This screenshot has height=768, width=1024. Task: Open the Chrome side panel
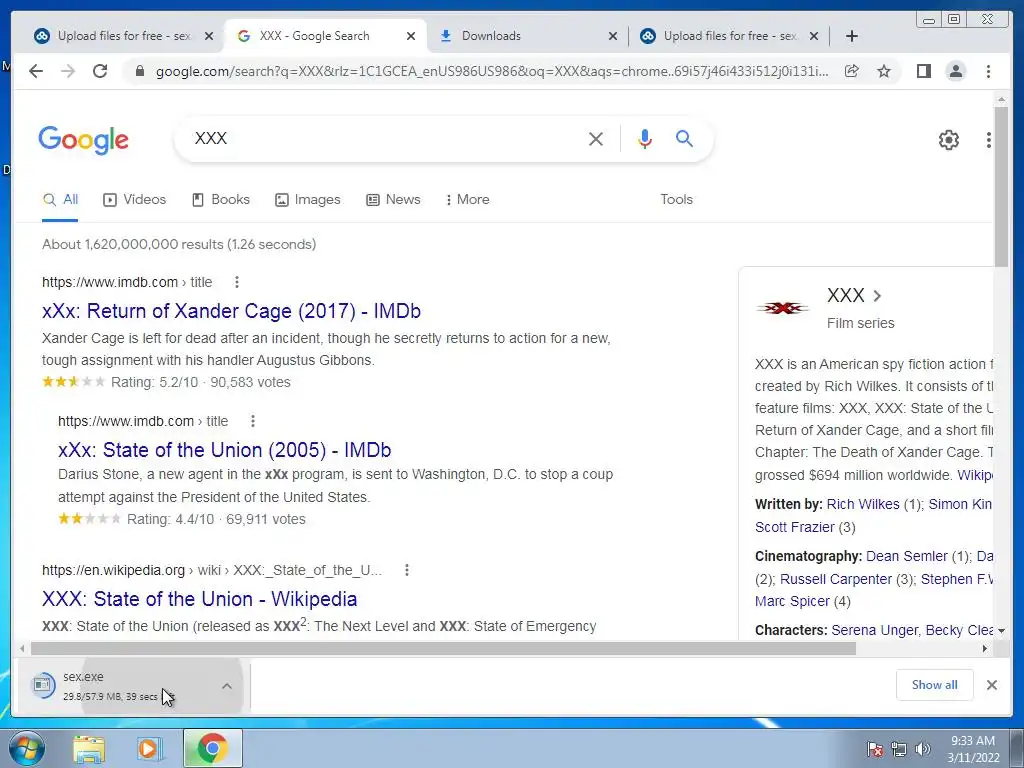(x=923, y=71)
